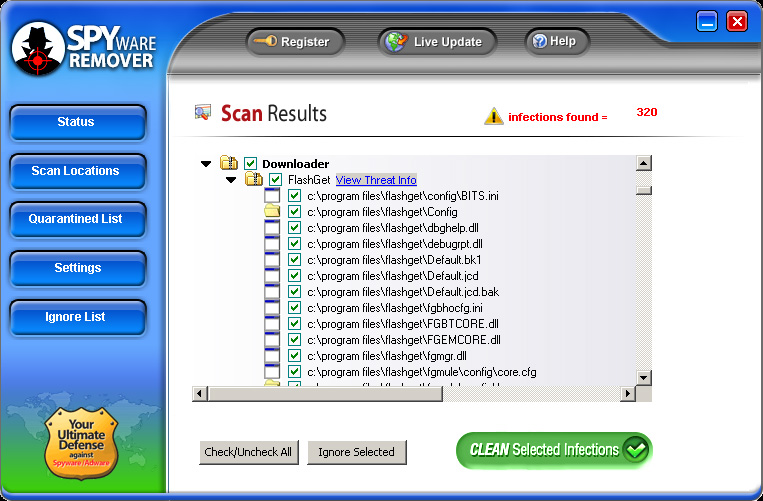Click the infections found count 320
This screenshot has height=501, width=763.
point(647,112)
